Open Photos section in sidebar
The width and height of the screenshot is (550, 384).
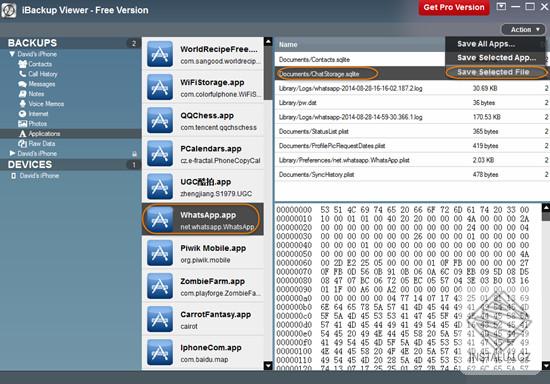[x=32, y=123]
